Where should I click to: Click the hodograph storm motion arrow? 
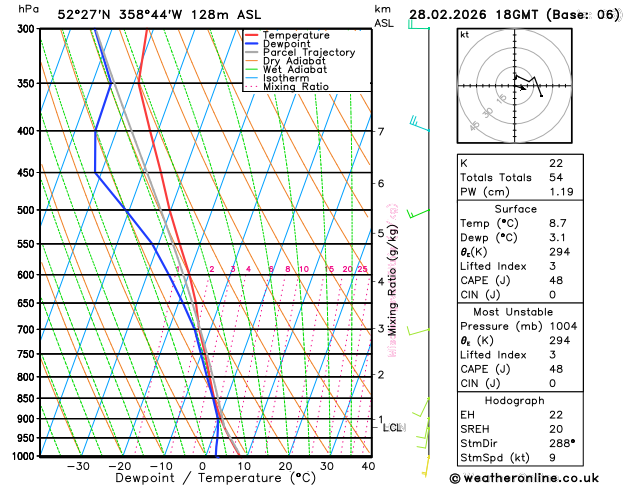coord(521,87)
